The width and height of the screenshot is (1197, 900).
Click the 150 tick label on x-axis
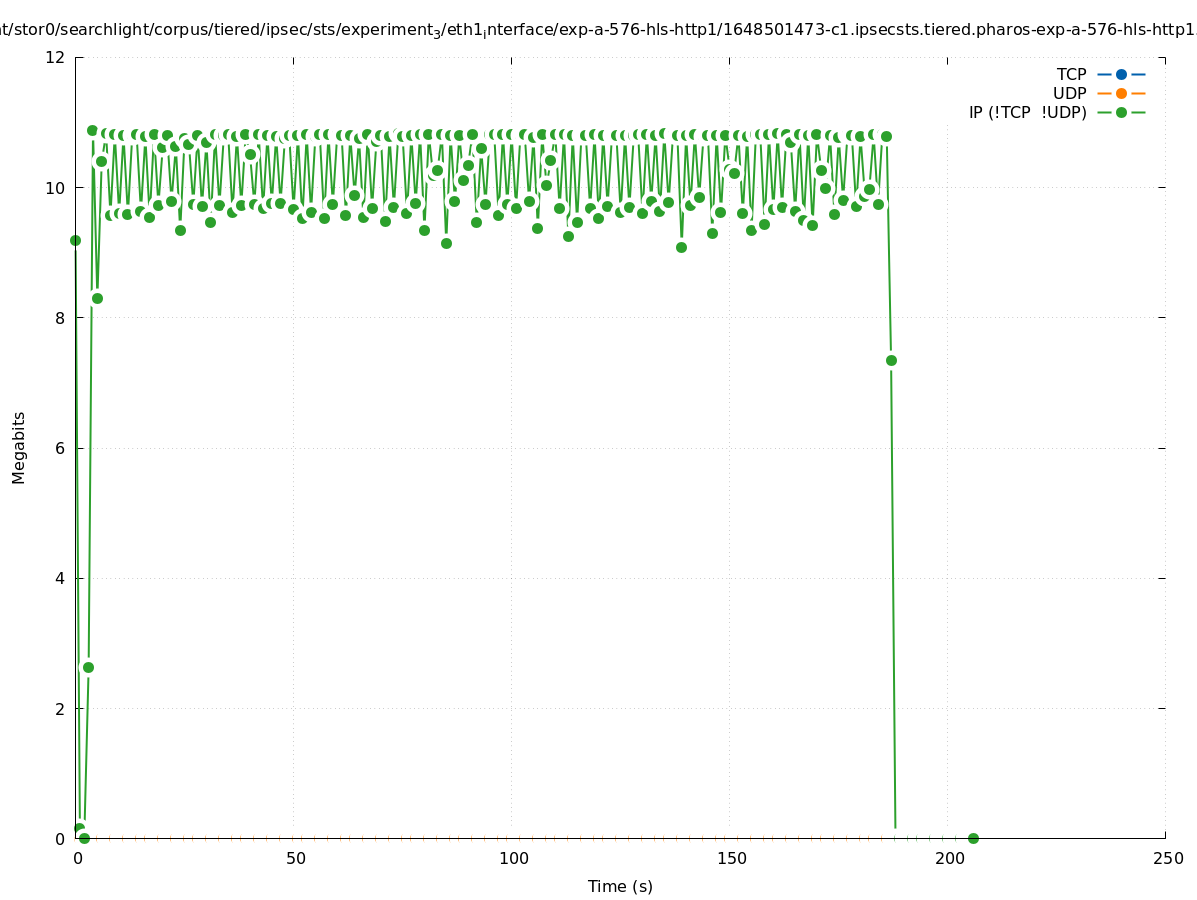(x=731, y=859)
